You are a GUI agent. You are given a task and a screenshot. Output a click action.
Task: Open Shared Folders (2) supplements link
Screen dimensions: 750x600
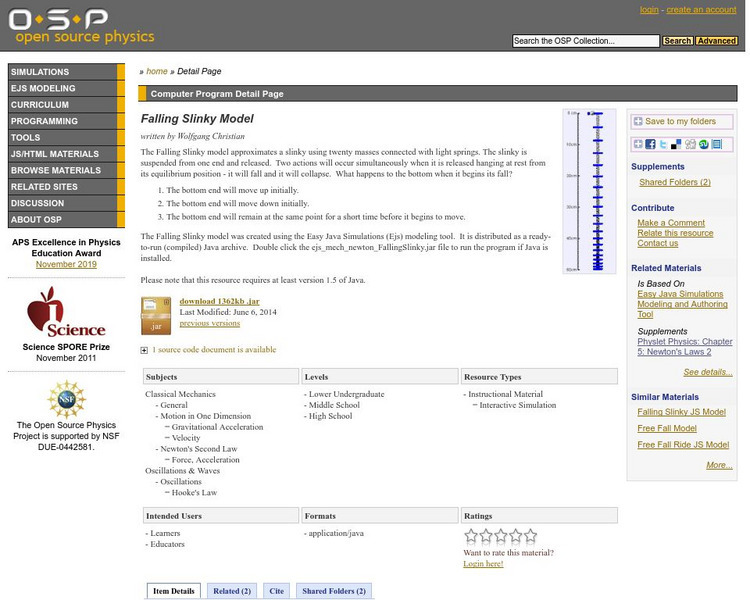pos(675,182)
